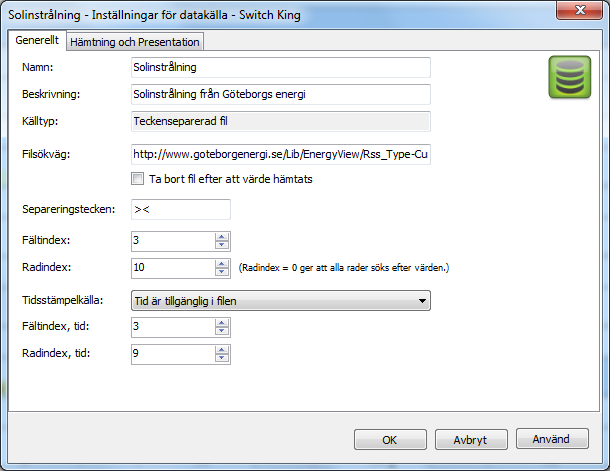The image size is (610, 471).
Task: Apply changes with the Använd button
Action: [x=552, y=439]
